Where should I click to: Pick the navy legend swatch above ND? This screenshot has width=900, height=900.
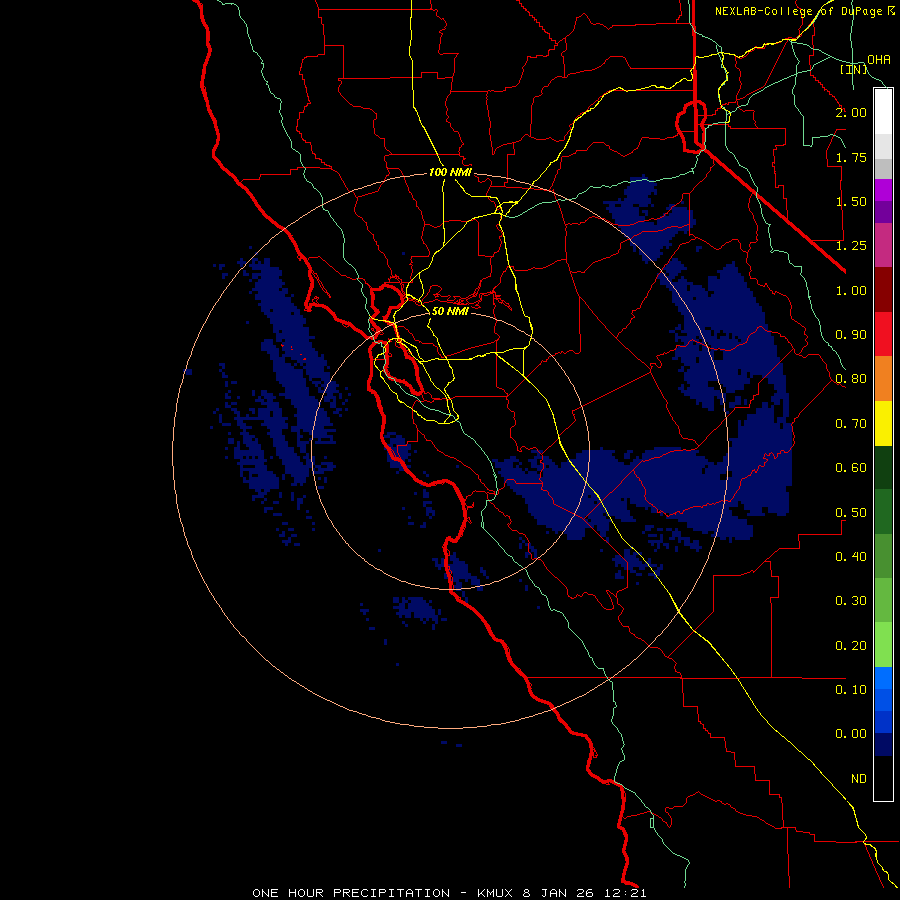click(883, 745)
